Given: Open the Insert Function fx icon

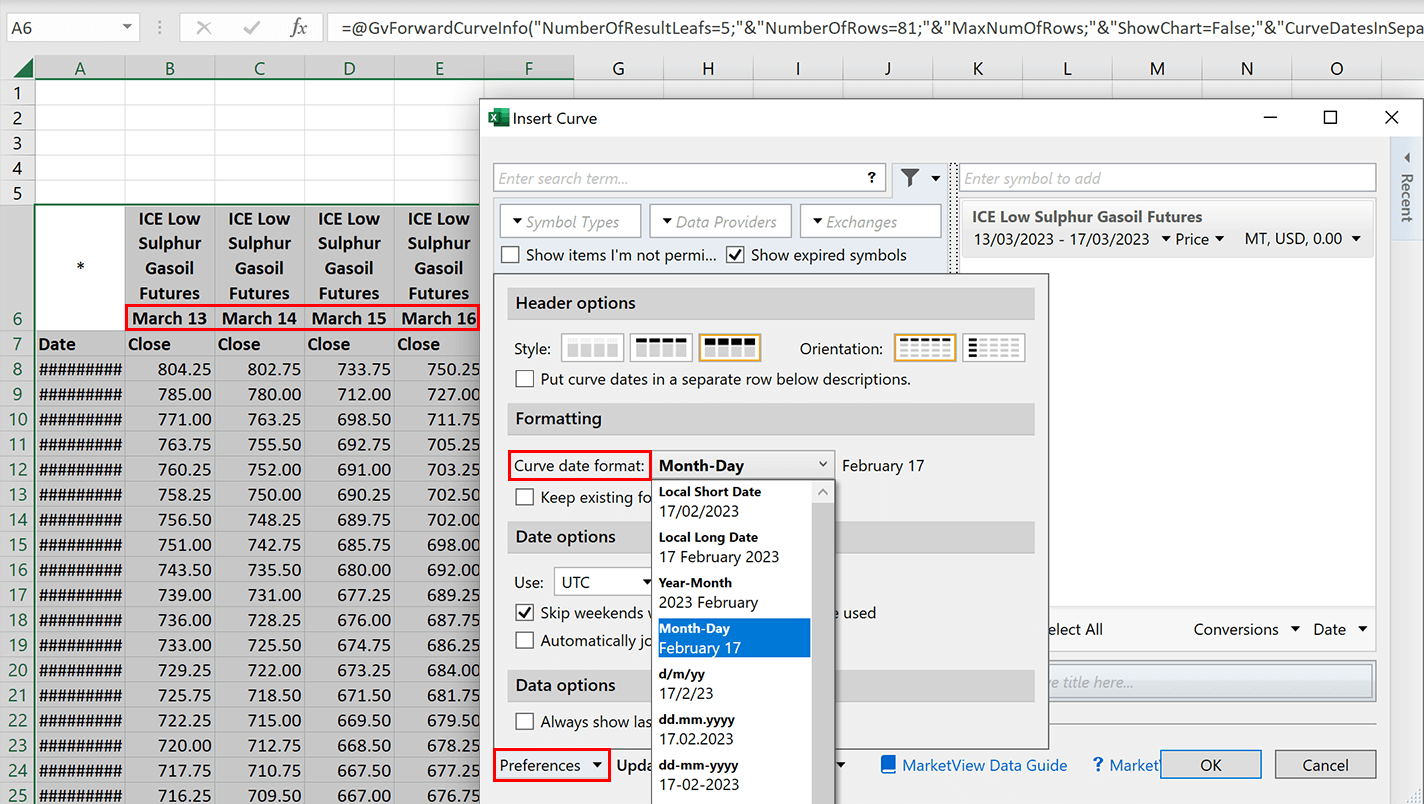Looking at the screenshot, I should tap(298, 28).
